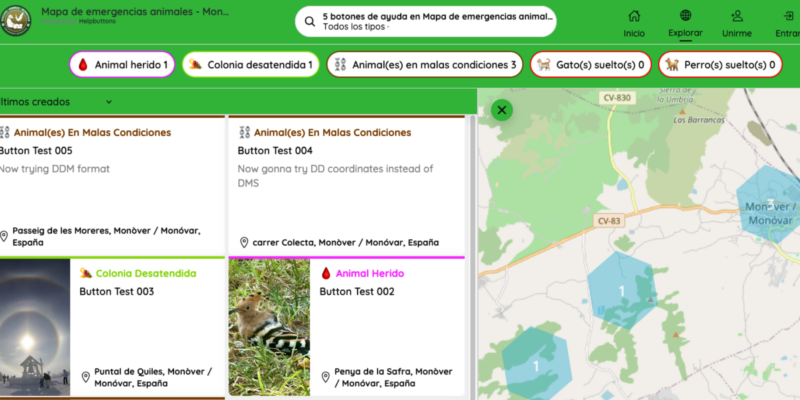The width and height of the screenshot is (800, 400).
Task: Click the CV-830 road label on map
Action: 616,97
